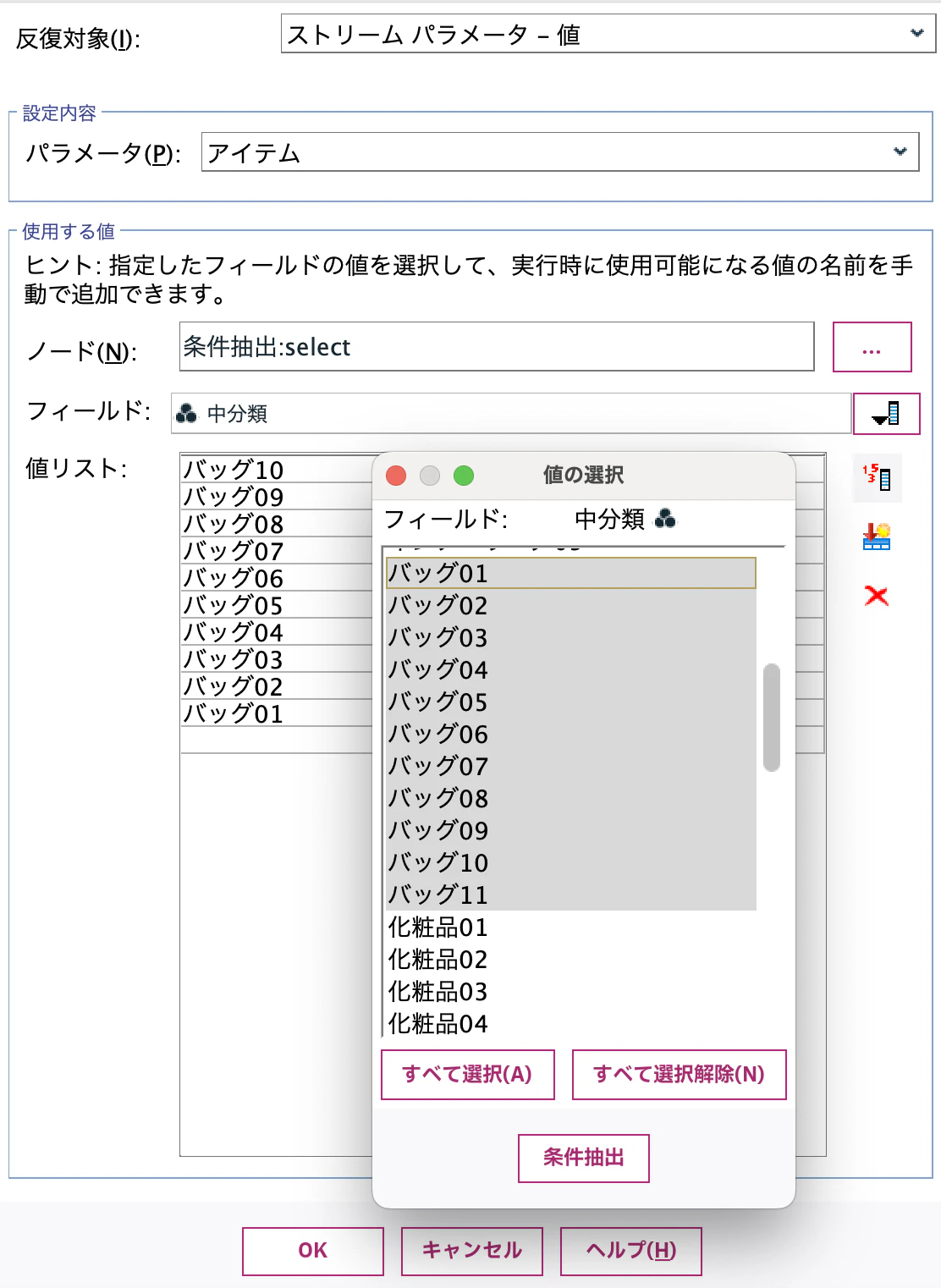Open the パラメータ dropdown showing アイテム
This screenshot has height=1288, width=941.
coord(559,152)
